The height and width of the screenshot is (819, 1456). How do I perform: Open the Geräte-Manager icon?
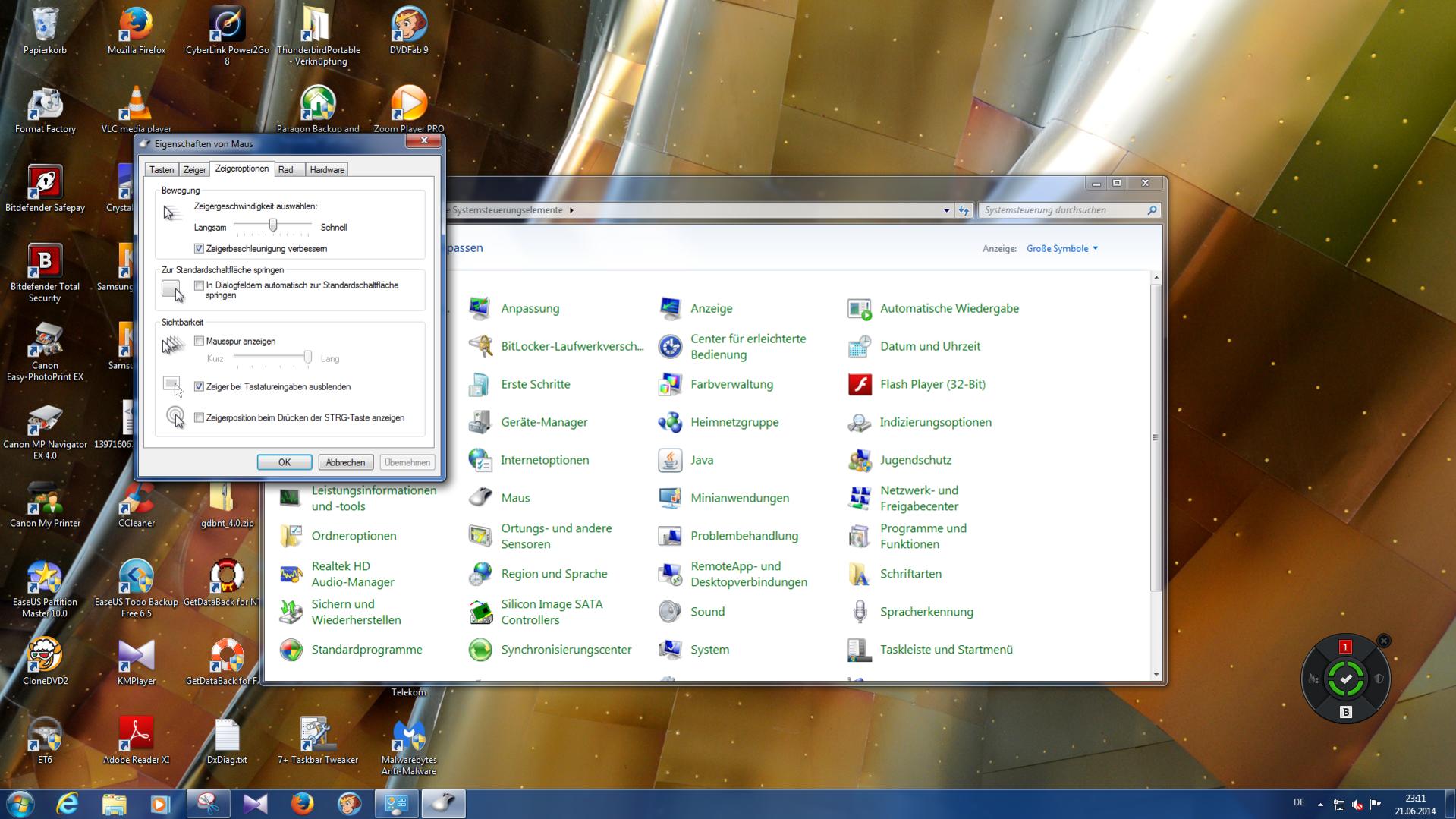coord(528,422)
